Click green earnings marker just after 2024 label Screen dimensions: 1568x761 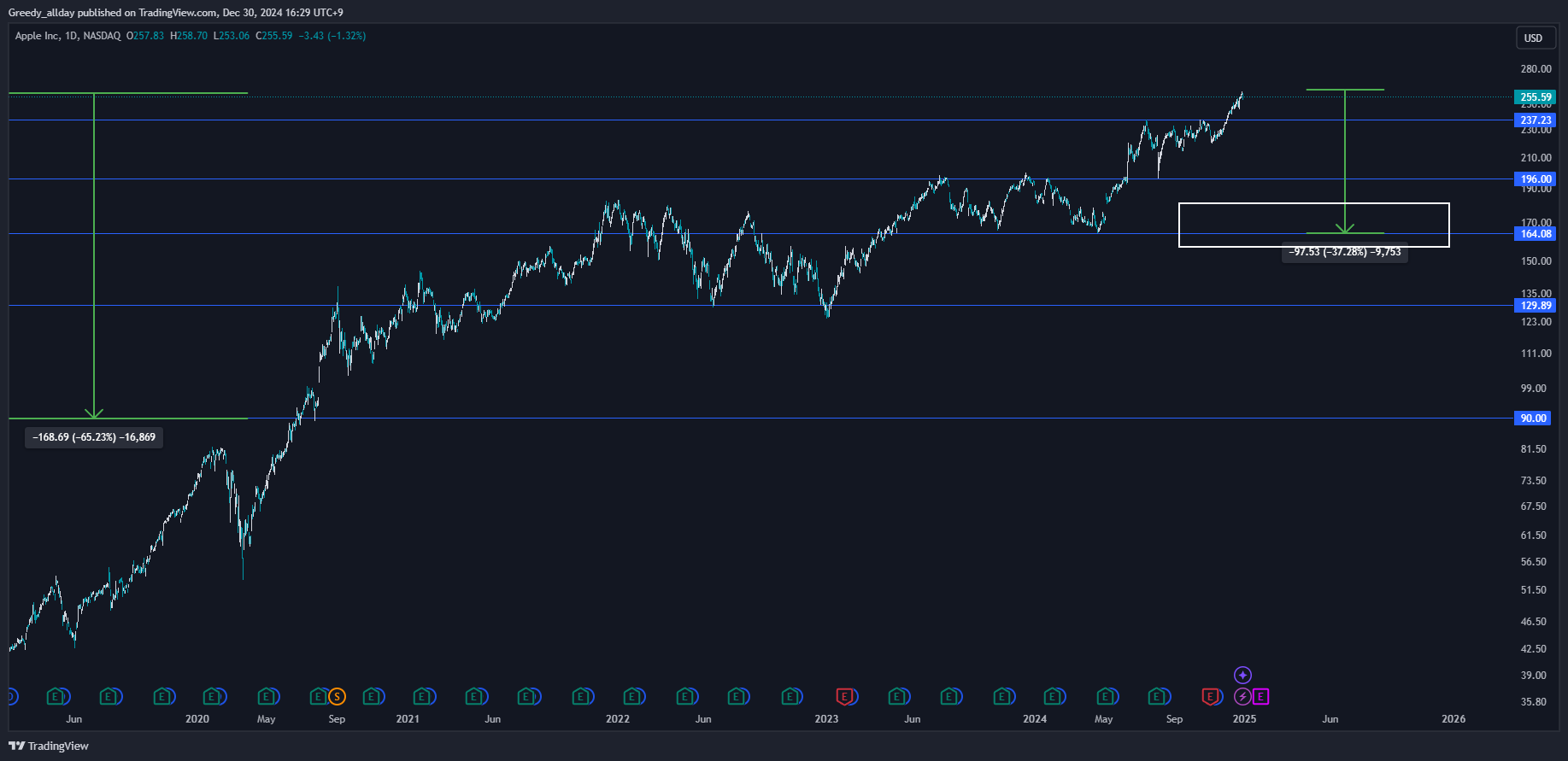pyautogui.click(x=1053, y=697)
